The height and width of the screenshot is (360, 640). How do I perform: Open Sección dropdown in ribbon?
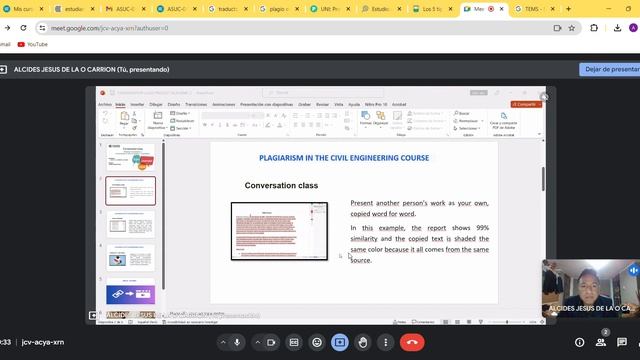point(181,128)
